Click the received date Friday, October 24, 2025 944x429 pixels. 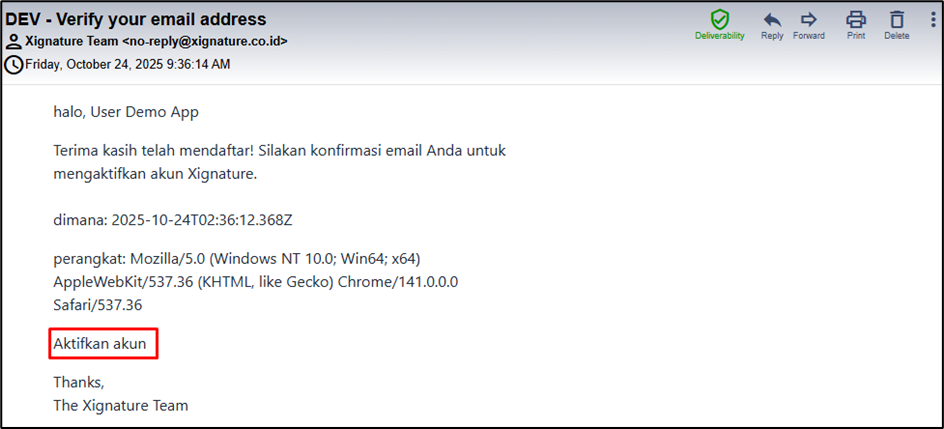(x=128, y=64)
